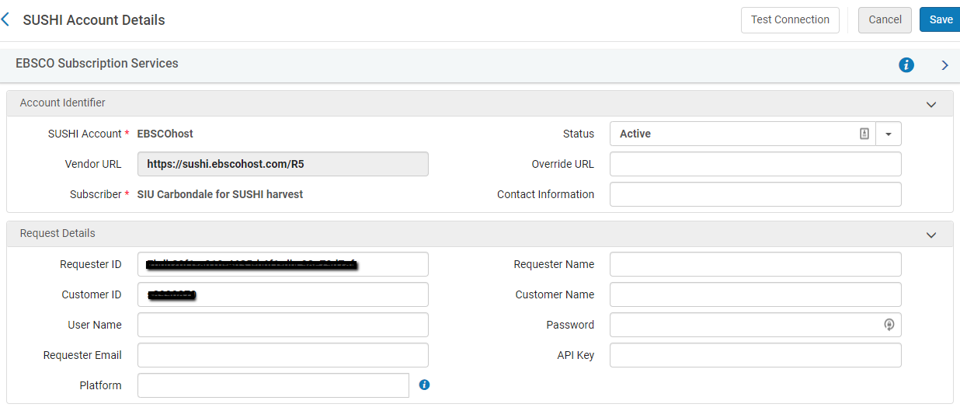
Task: Click into the Customer ID field
Action: [283, 295]
